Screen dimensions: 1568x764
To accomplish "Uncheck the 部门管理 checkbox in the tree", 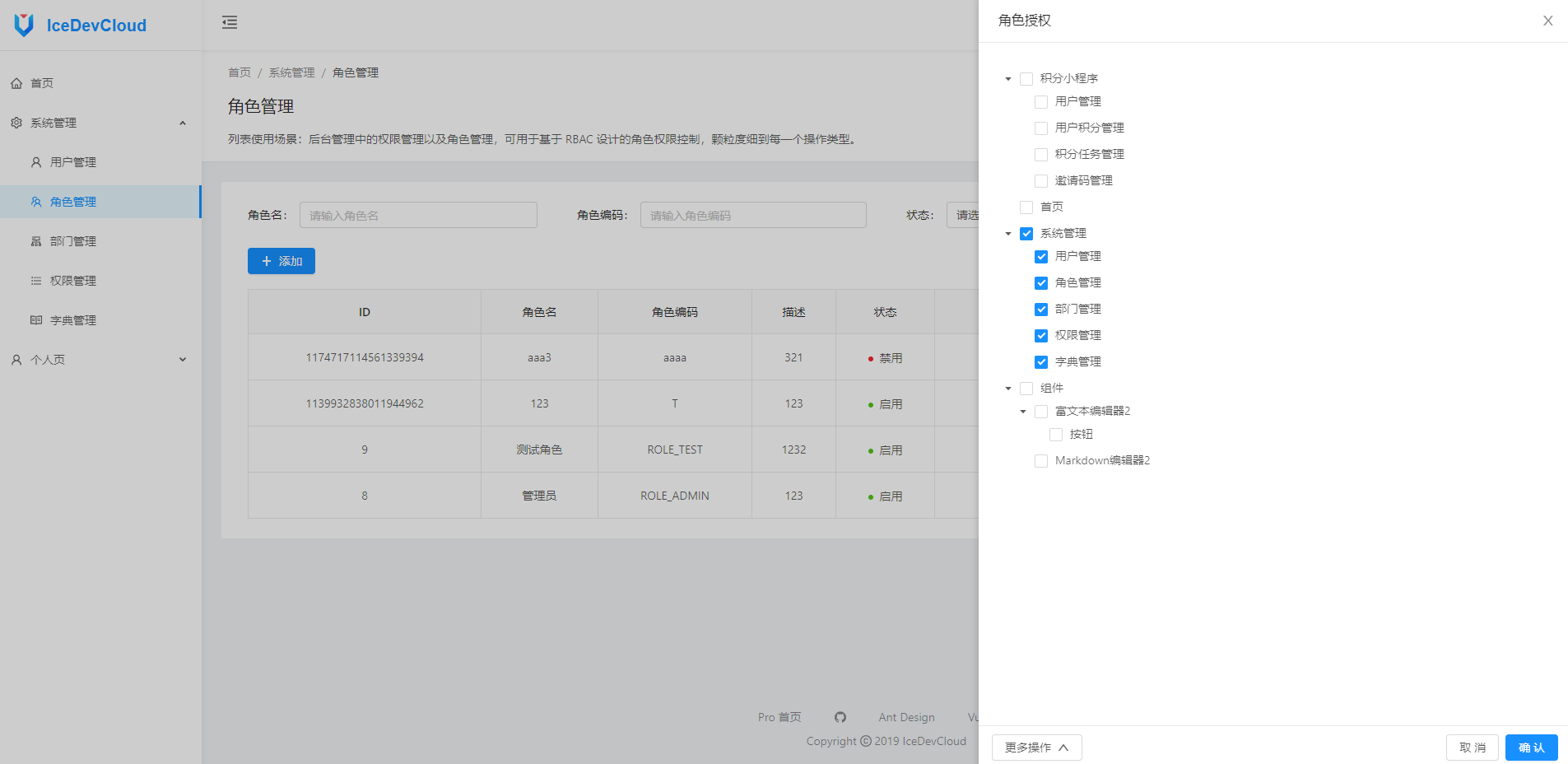I will pyautogui.click(x=1041, y=310).
